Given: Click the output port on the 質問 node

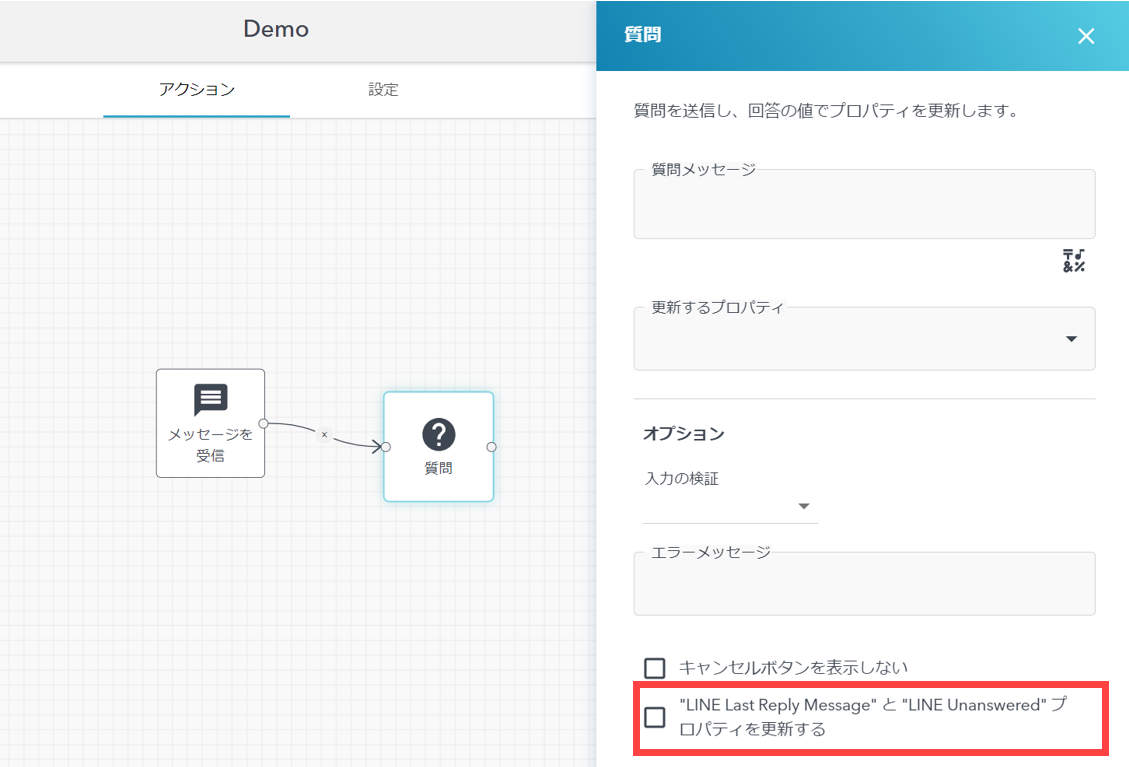Looking at the screenshot, I should coord(491,447).
